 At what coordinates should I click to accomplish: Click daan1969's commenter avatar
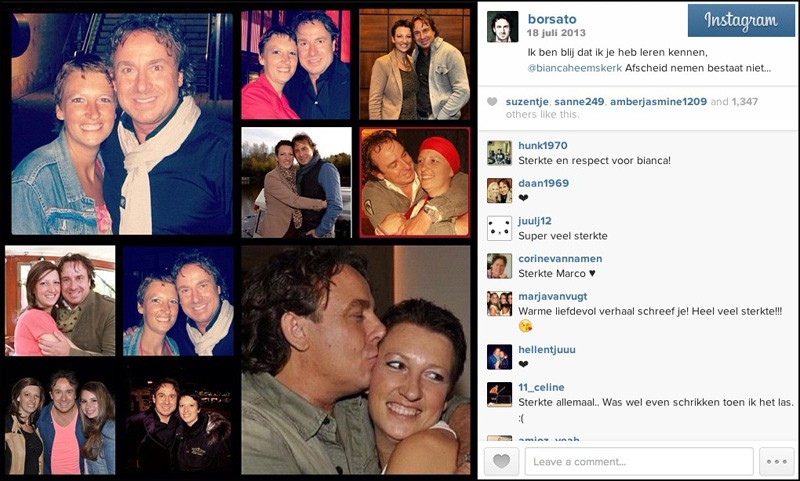tap(499, 191)
